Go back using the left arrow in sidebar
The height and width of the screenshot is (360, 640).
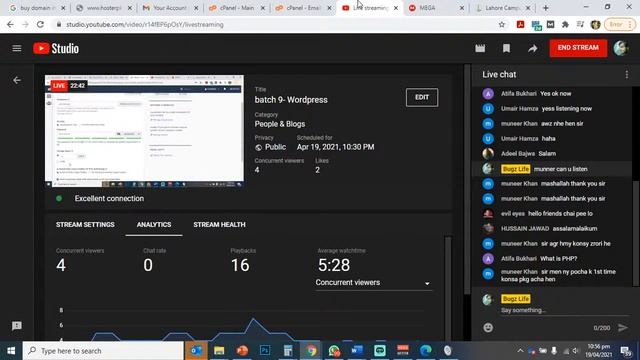click(x=17, y=80)
